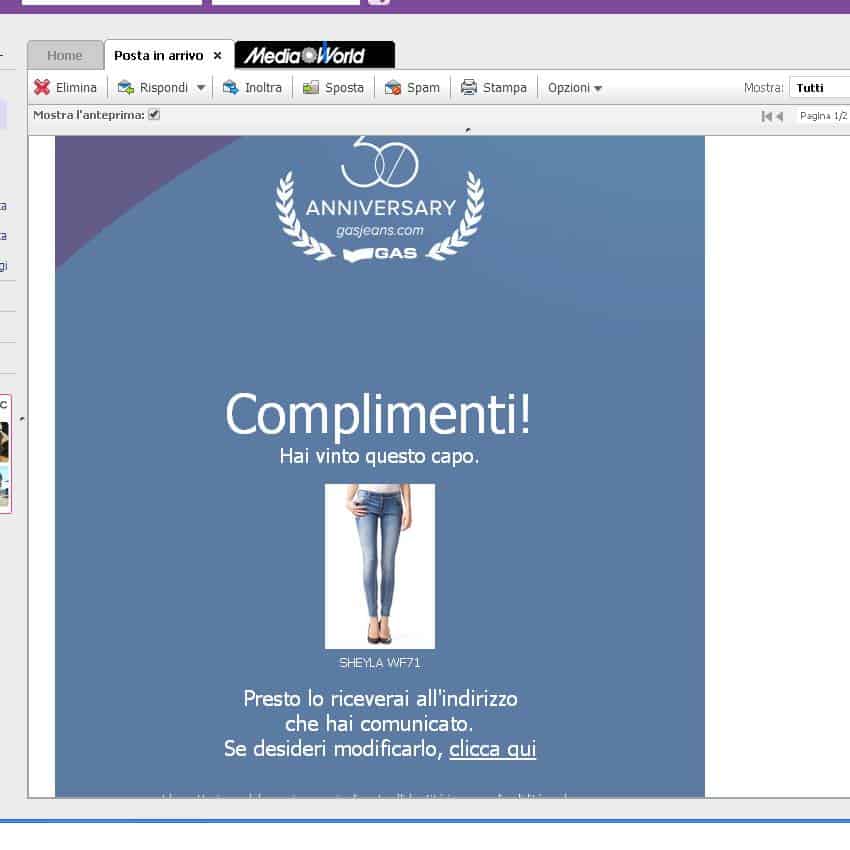Click the preview pane collapse handle above email
The width and height of the screenshot is (850, 850).
point(467,130)
